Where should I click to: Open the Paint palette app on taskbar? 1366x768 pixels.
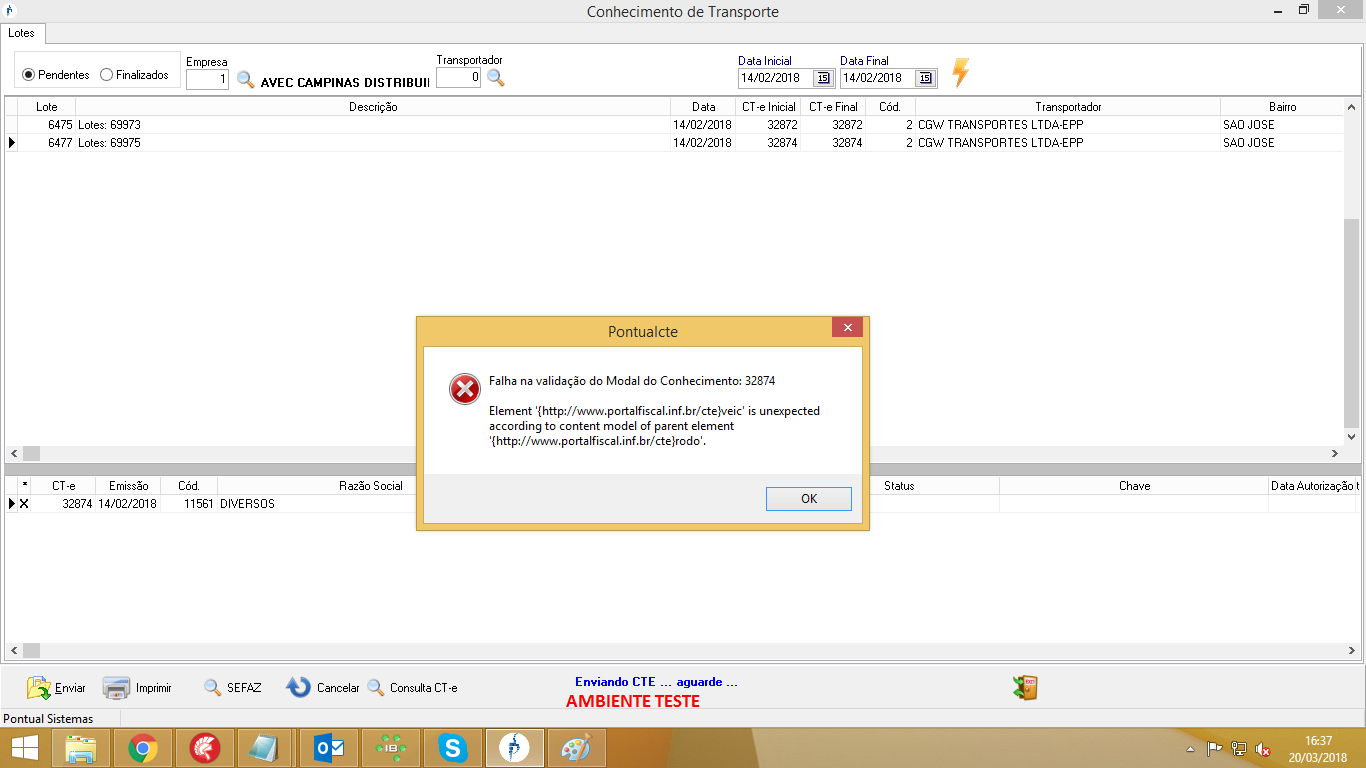576,748
